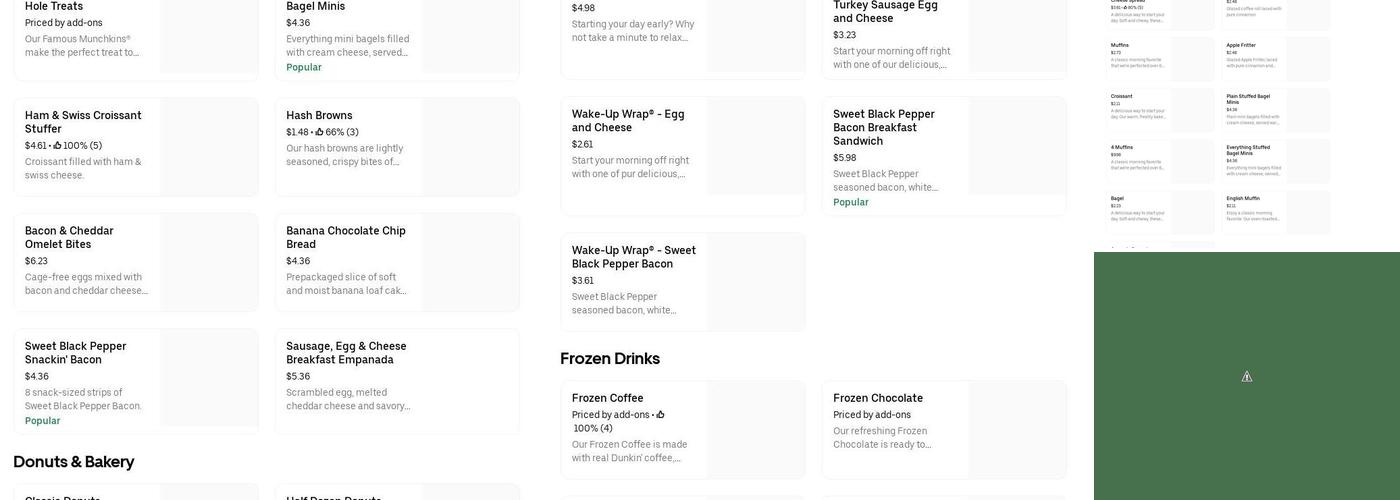Select the English Muffin item in the preview
The image size is (1400, 500).
click(1243, 198)
